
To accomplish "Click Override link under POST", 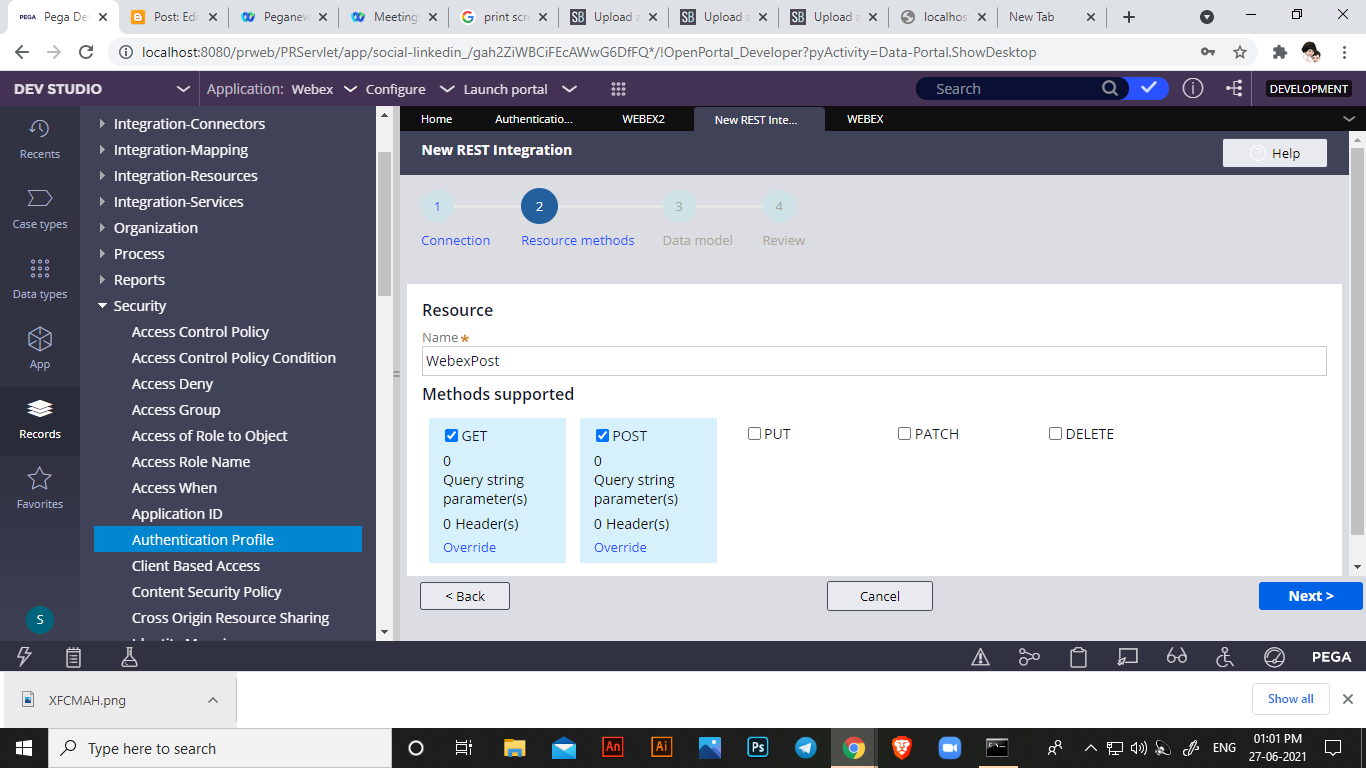I will (x=620, y=548).
